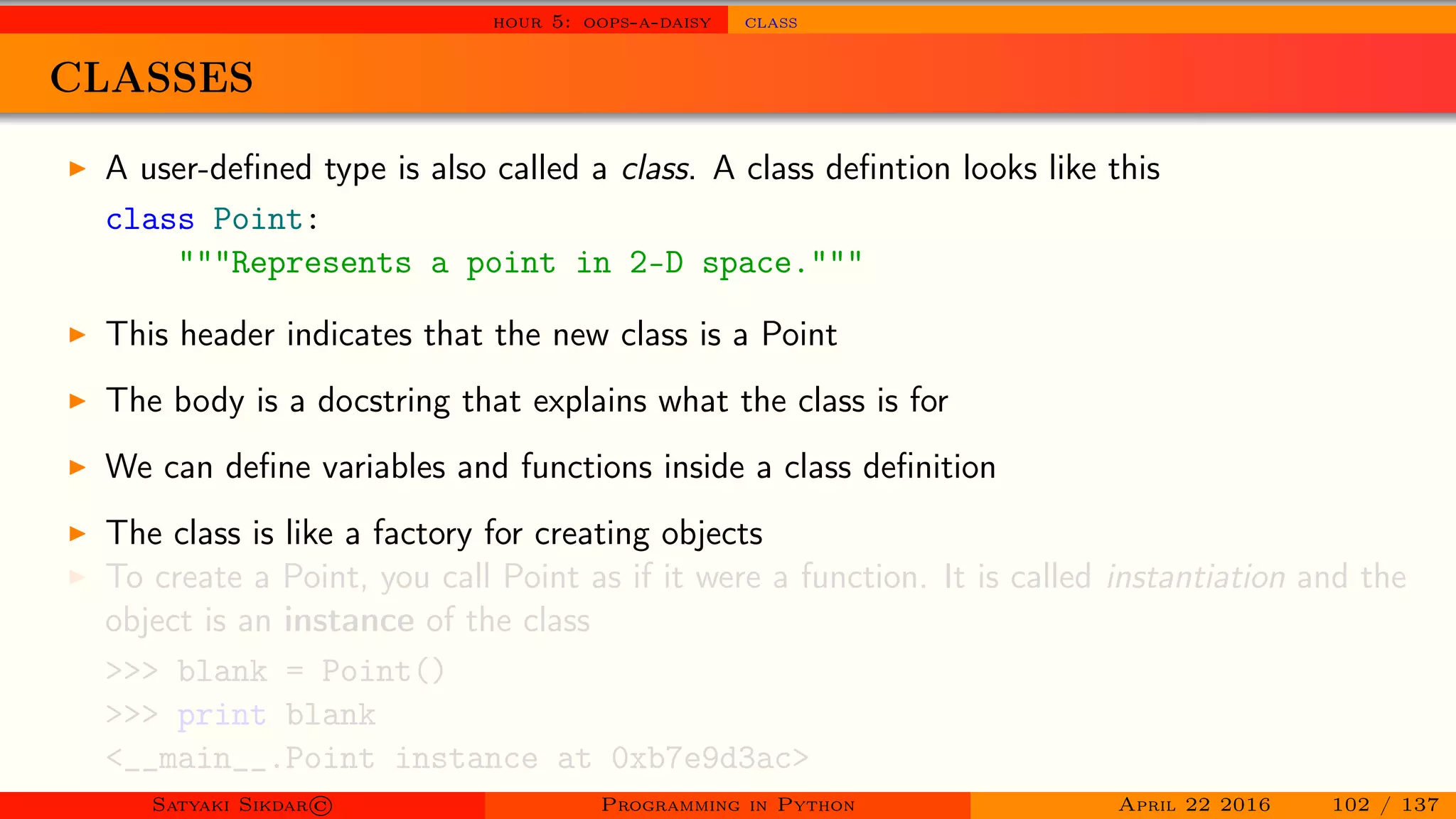Click the faded italic word 'instantiation'

1196,577
